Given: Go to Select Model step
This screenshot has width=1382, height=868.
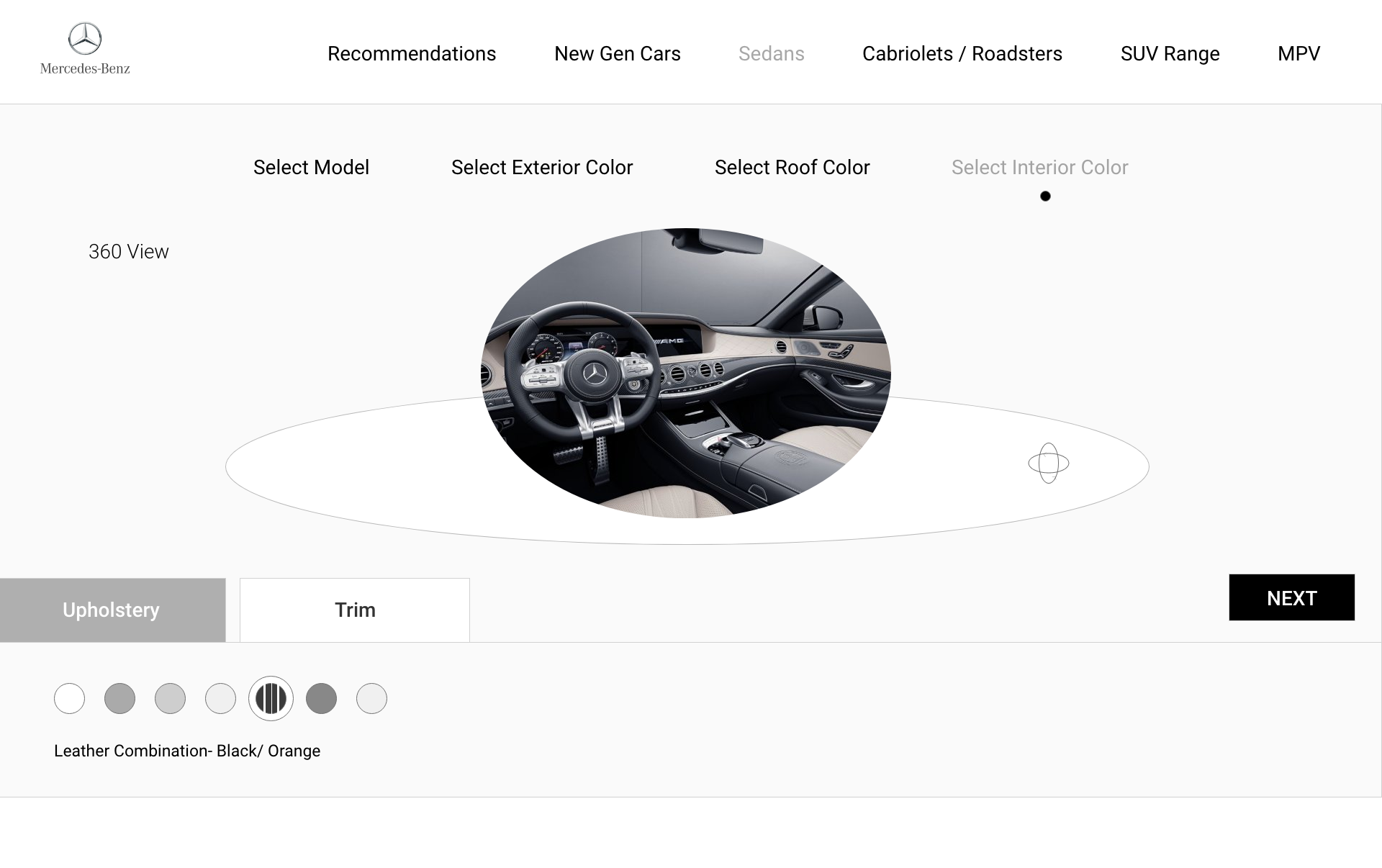Looking at the screenshot, I should point(311,168).
